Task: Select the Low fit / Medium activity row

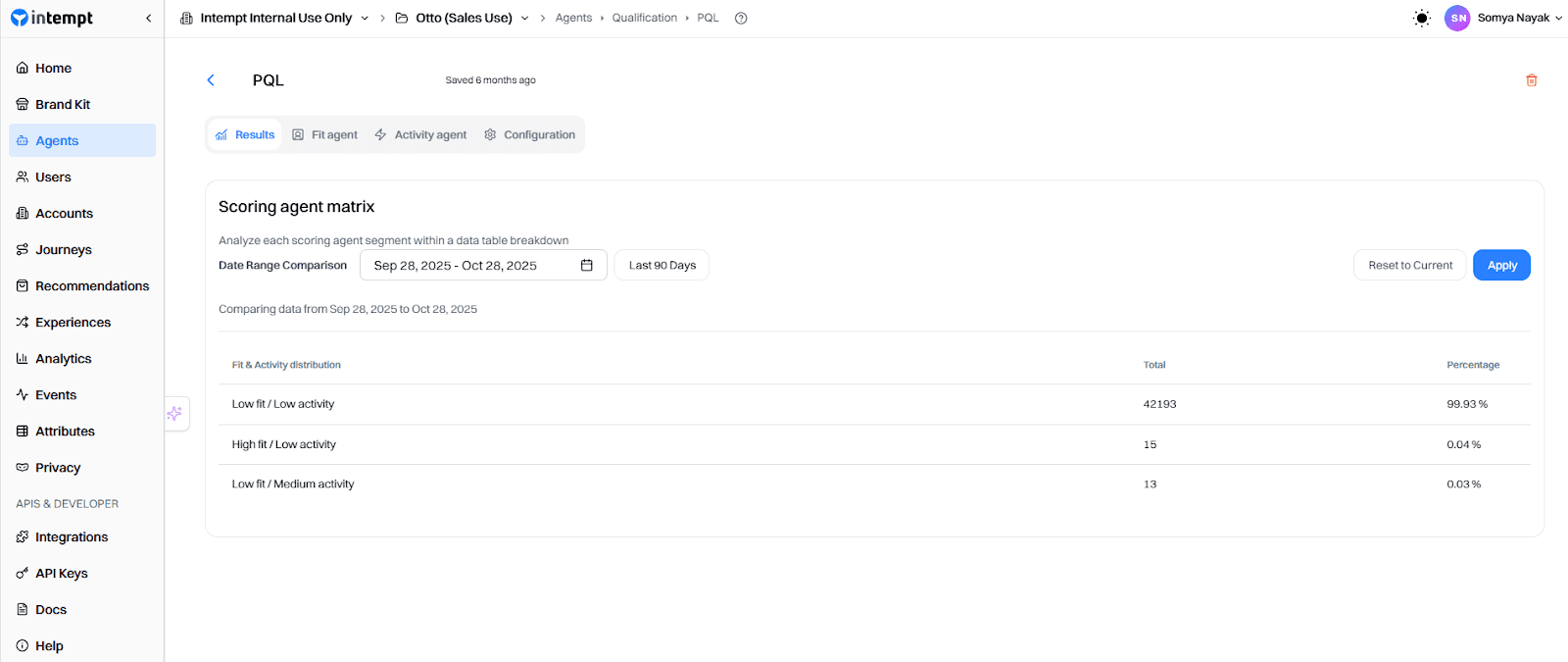Action: [x=874, y=484]
